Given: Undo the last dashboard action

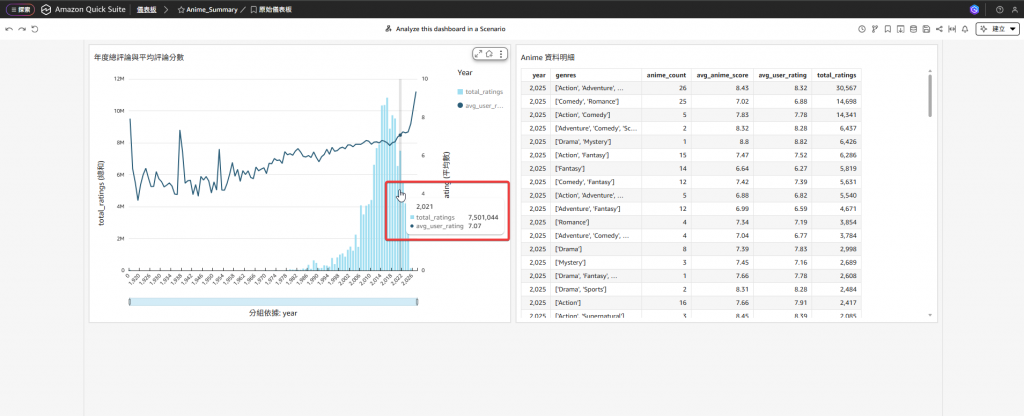Looking at the screenshot, I should coord(9,29).
